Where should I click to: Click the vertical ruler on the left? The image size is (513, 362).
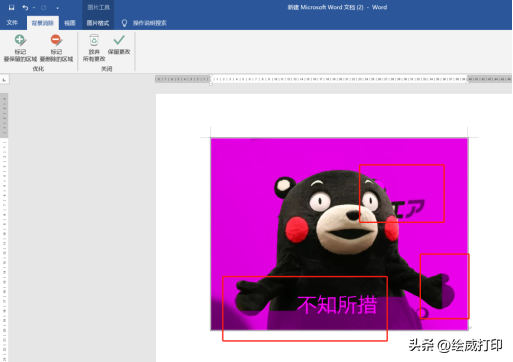pos(5,228)
